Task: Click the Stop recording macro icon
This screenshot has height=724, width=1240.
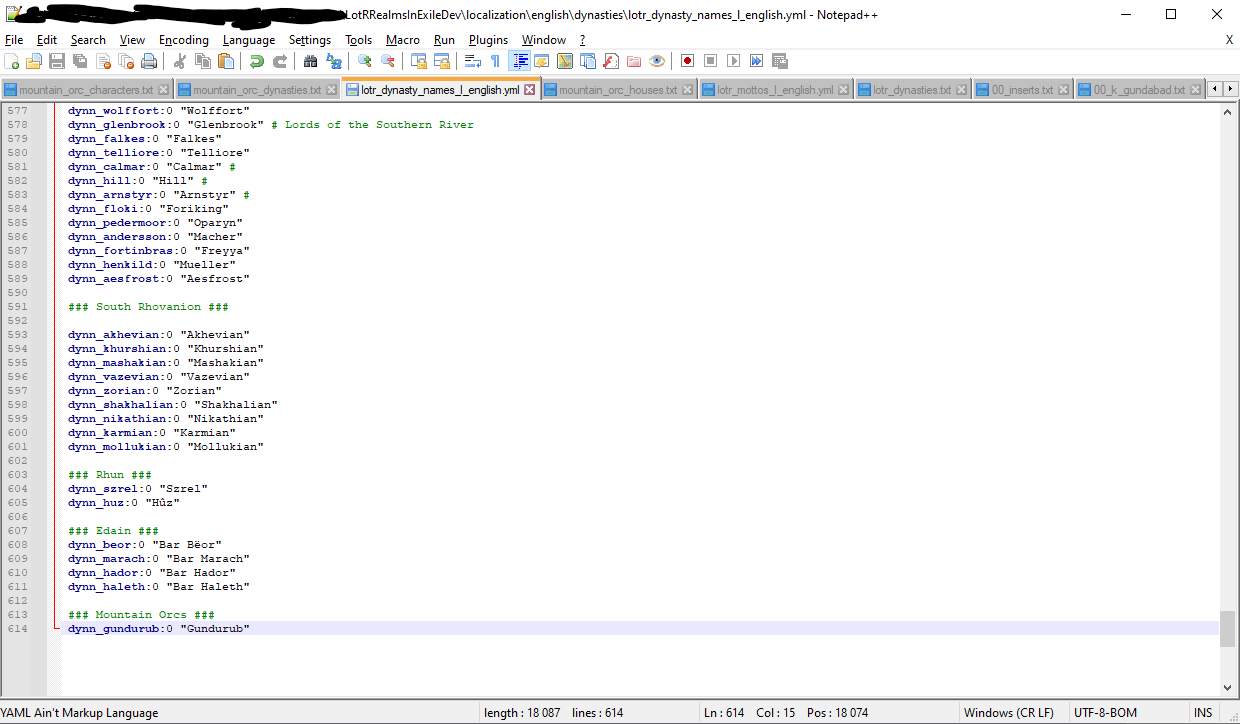Action: 711,61
